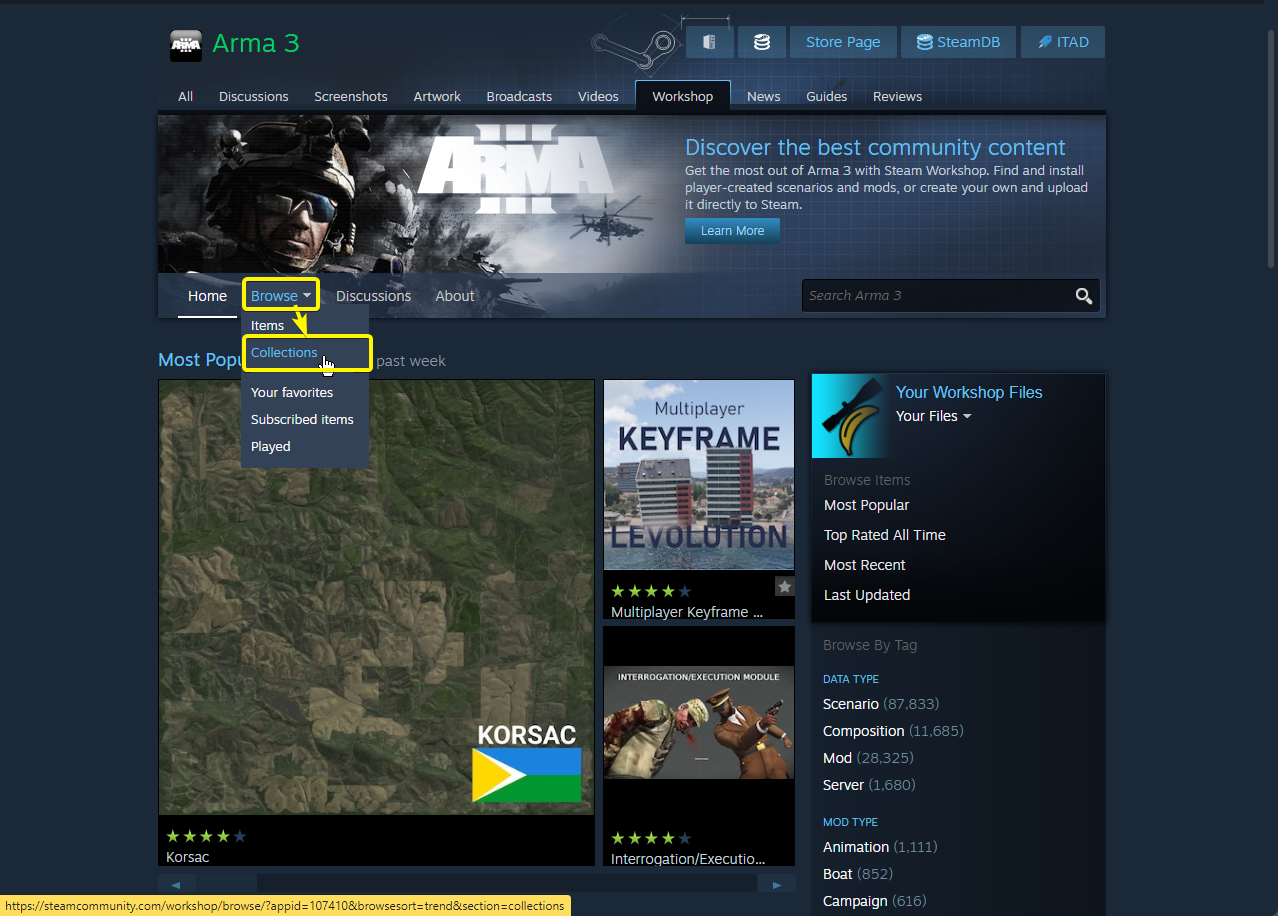The image size is (1278, 916).
Task: Filter by Animation mod type
Action: click(856, 847)
